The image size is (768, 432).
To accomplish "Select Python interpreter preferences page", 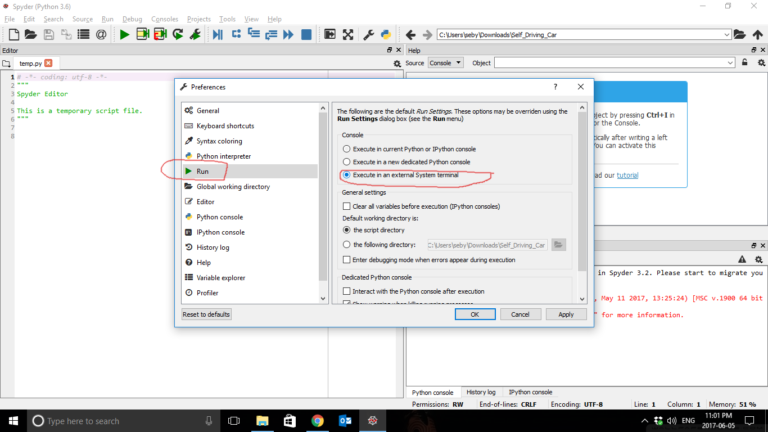I will pyautogui.click(x=250, y=156).
